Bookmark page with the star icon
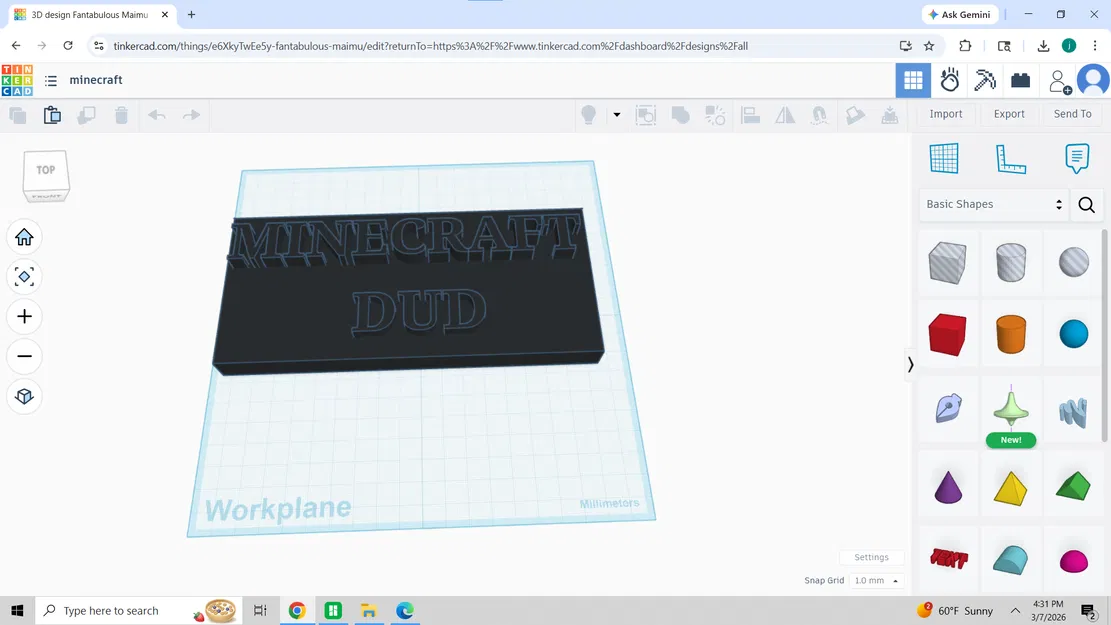This screenshot has width=1111, height=625. (x=929, y=46)
